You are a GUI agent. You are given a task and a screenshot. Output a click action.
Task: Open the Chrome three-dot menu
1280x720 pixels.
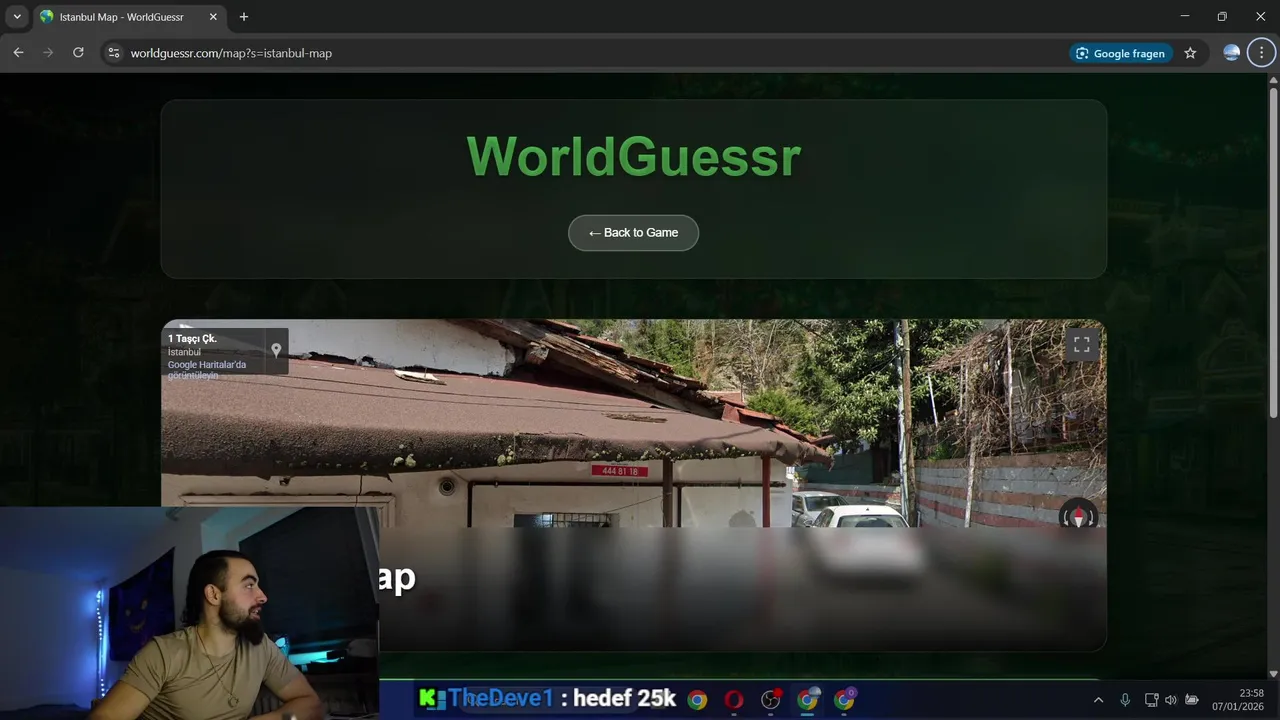[1261, 53]
